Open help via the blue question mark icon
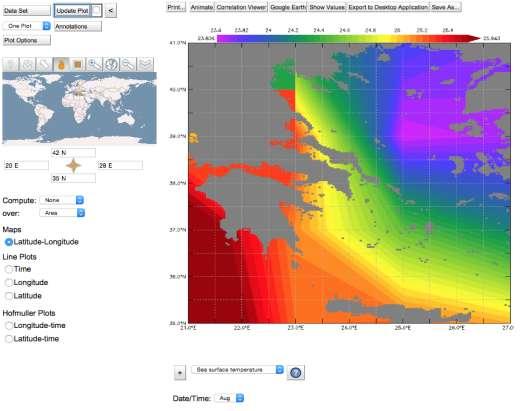Screen dimensions: 524x411 296,373
